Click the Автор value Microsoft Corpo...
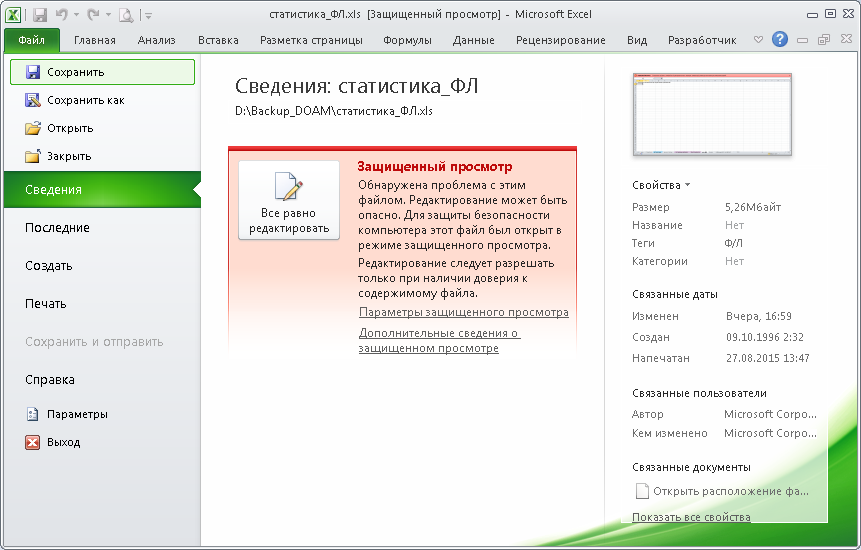This screenshot has height=550, width=861. tap(770, 414)
